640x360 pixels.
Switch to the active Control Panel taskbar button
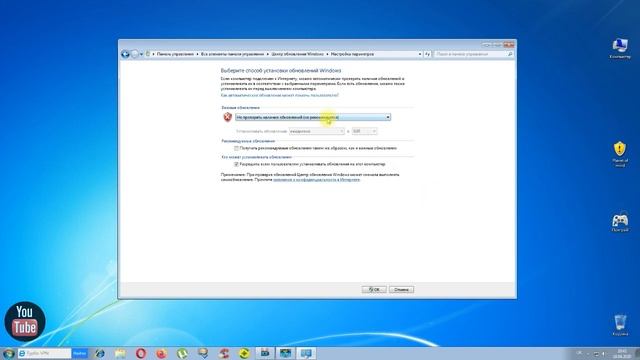coord(306,353)
